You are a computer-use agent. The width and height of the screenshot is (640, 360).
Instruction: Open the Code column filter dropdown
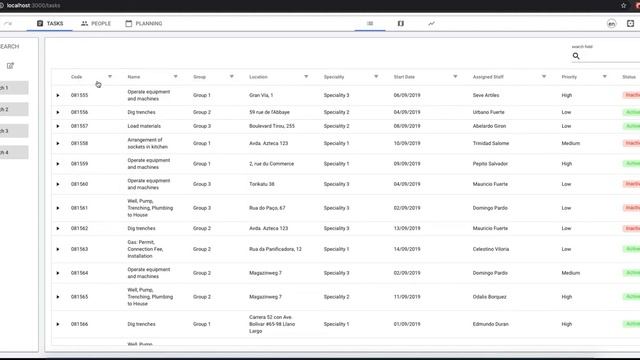pyautogui.click(x=110, y=77)
